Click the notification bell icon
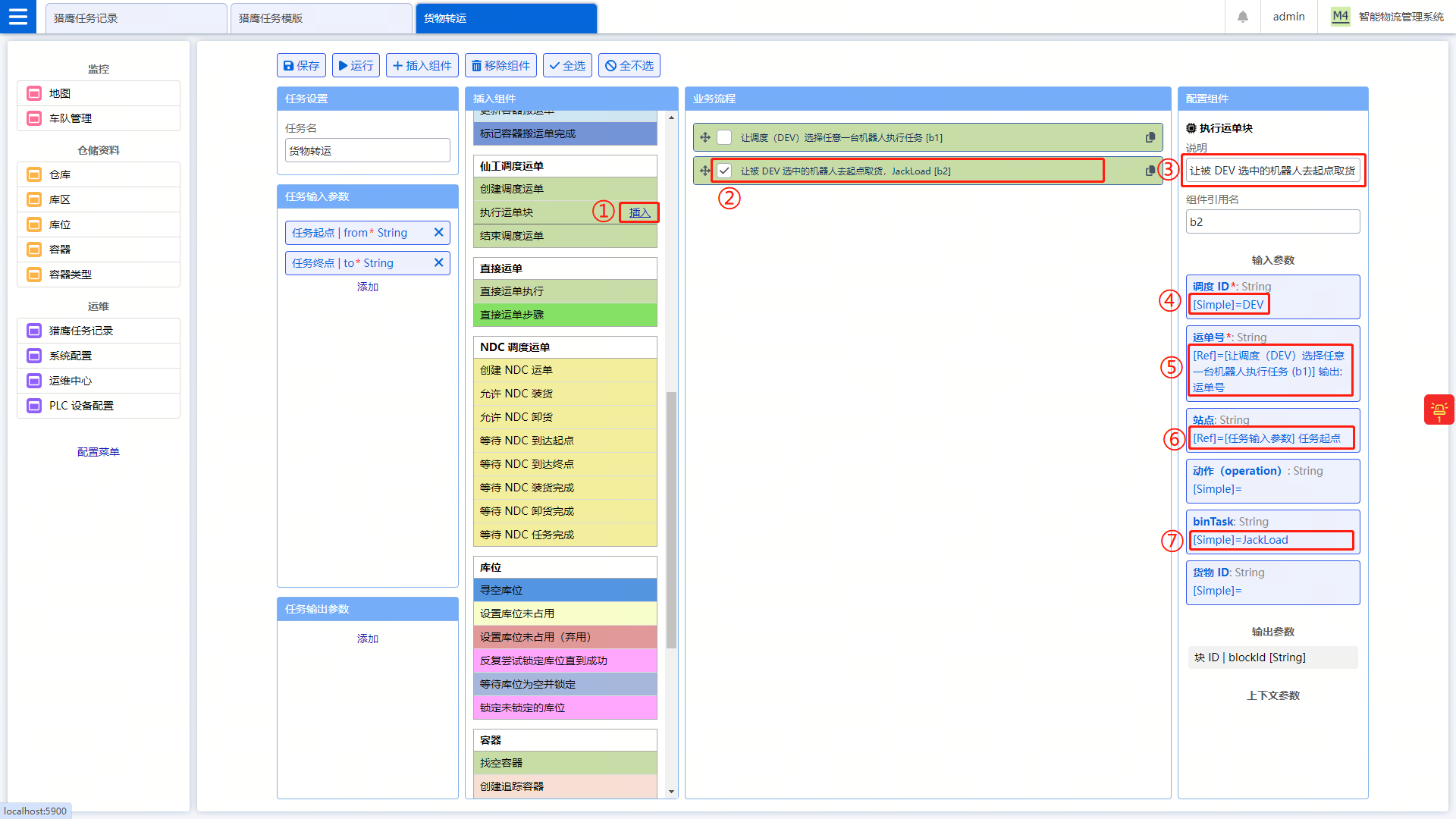This screenshot has width=1456, height=819. click(x=1243, y=17)
